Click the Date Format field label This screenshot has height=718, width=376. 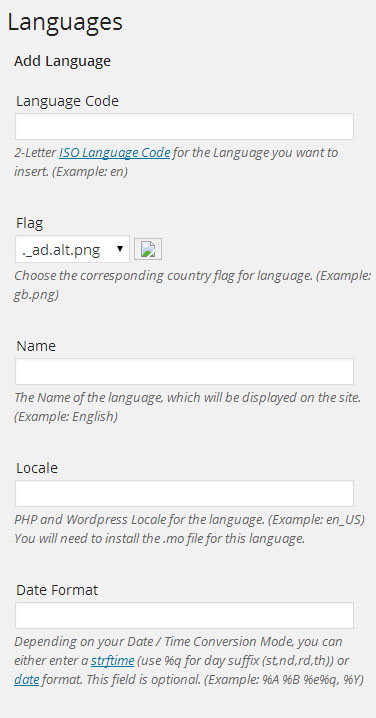57,590
